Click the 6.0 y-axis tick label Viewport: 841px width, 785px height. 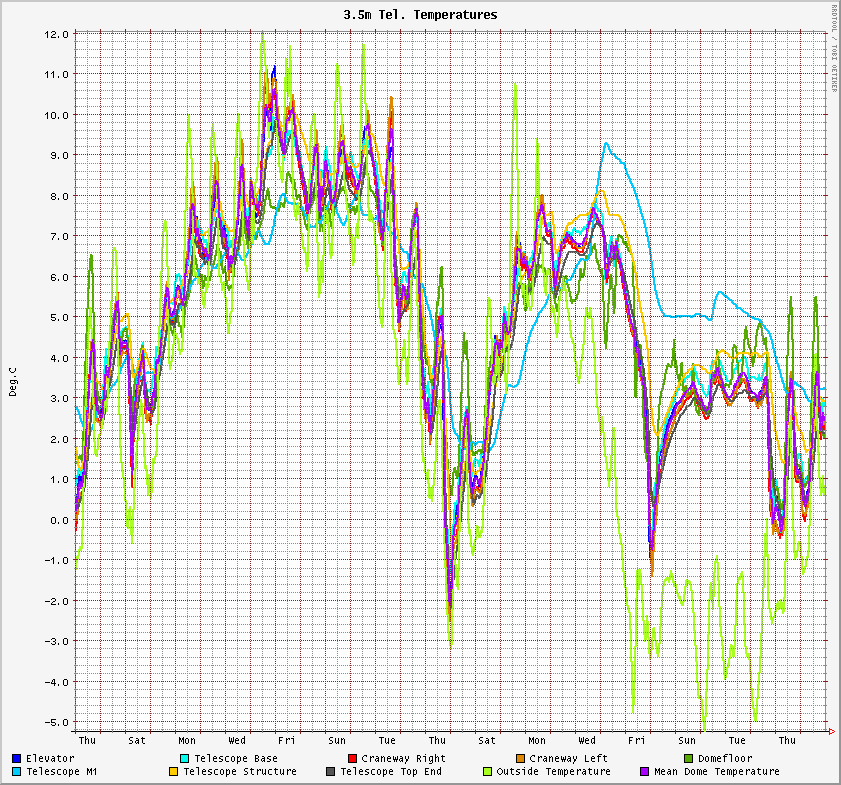tap(58, 277)
